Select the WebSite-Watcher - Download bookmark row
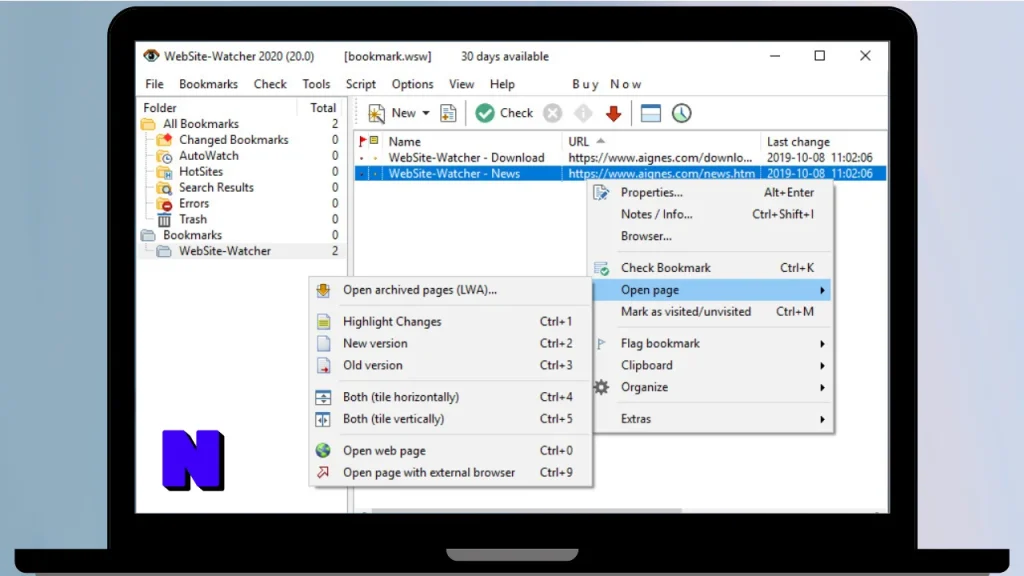This screenshot has height=576, width=1024. tap(620, 157)
